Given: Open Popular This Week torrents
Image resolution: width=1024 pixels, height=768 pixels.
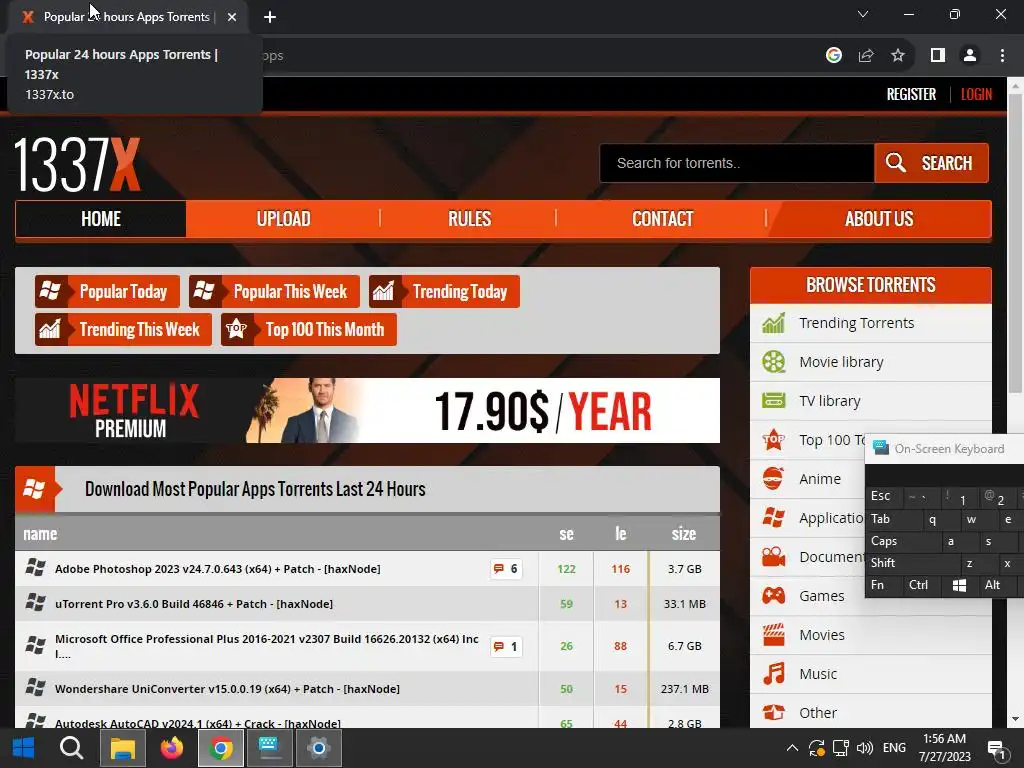Looking at the screenshot, I should point(274,291).
